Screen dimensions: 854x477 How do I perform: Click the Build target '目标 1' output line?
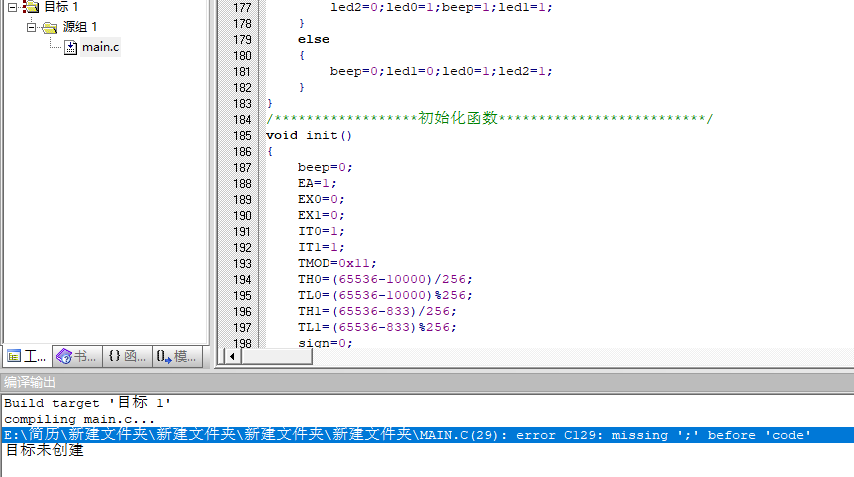tap(88, 403)
